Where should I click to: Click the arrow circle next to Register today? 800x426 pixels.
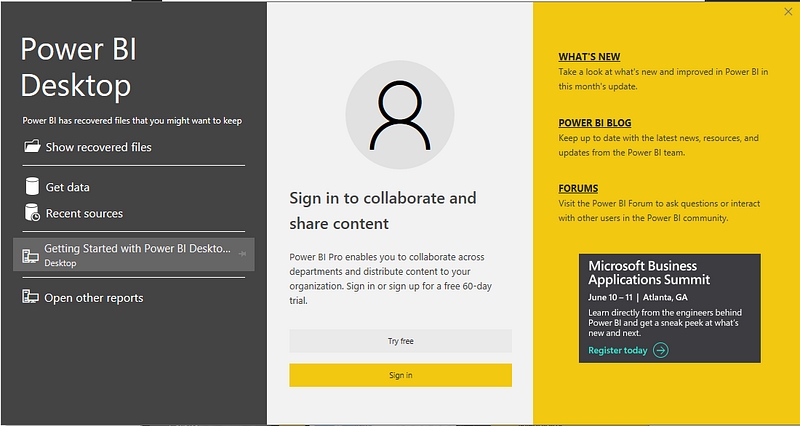(x=661, y=350)
